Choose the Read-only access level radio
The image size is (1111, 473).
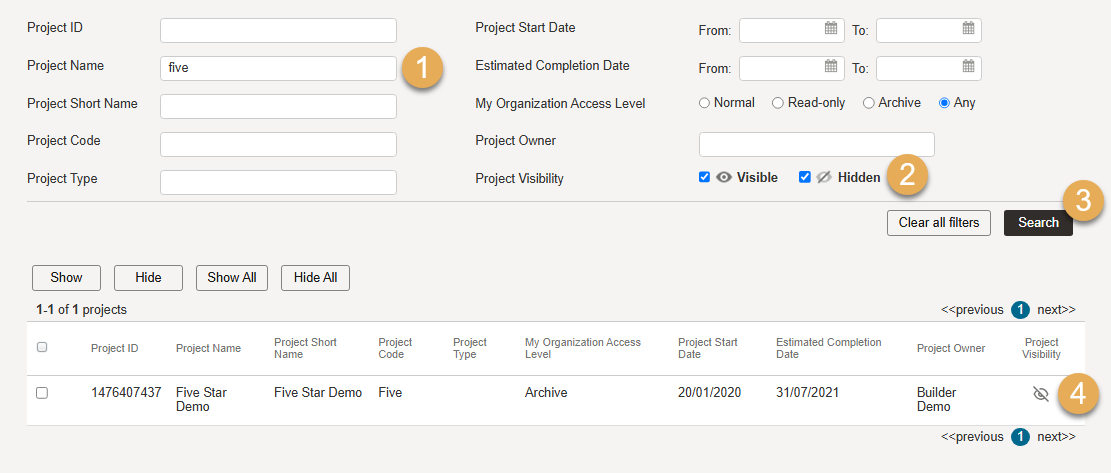tap(778, 103)
